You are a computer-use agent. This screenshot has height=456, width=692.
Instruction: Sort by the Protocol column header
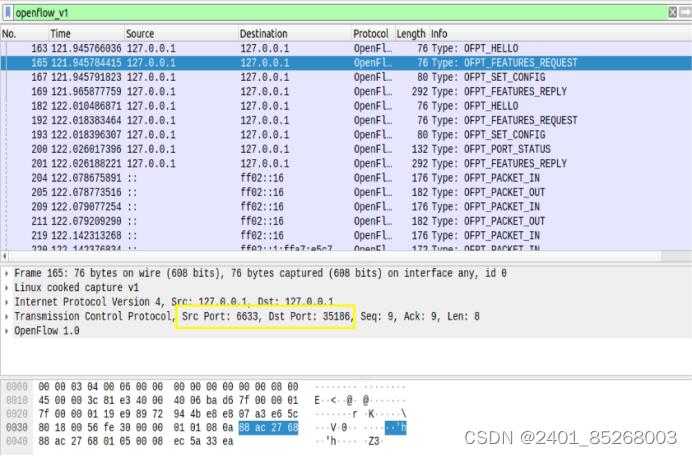point(373,34)
